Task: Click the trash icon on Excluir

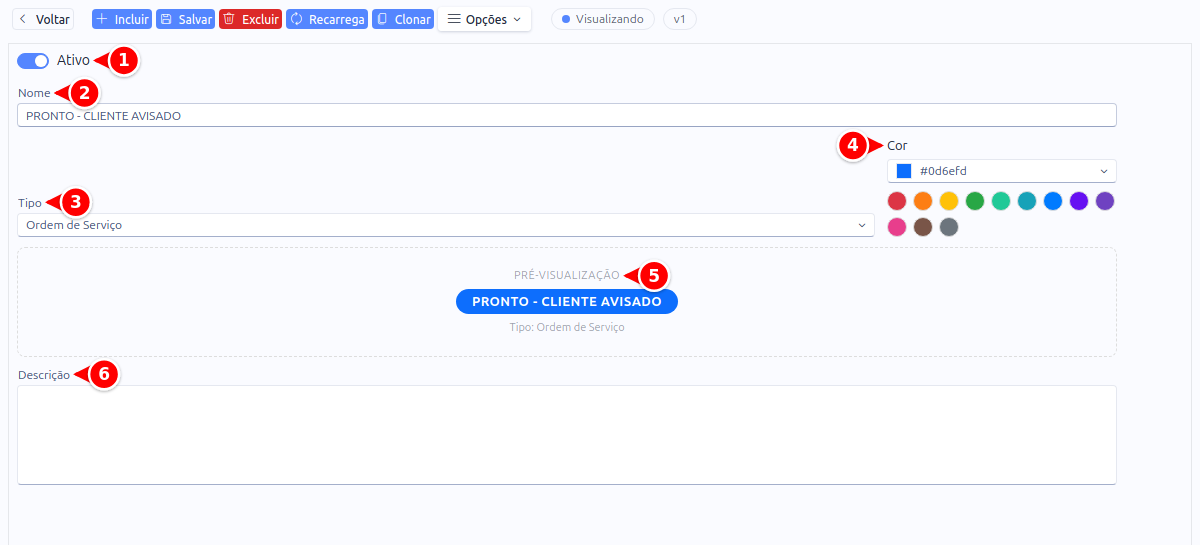Action: [229, 19]
